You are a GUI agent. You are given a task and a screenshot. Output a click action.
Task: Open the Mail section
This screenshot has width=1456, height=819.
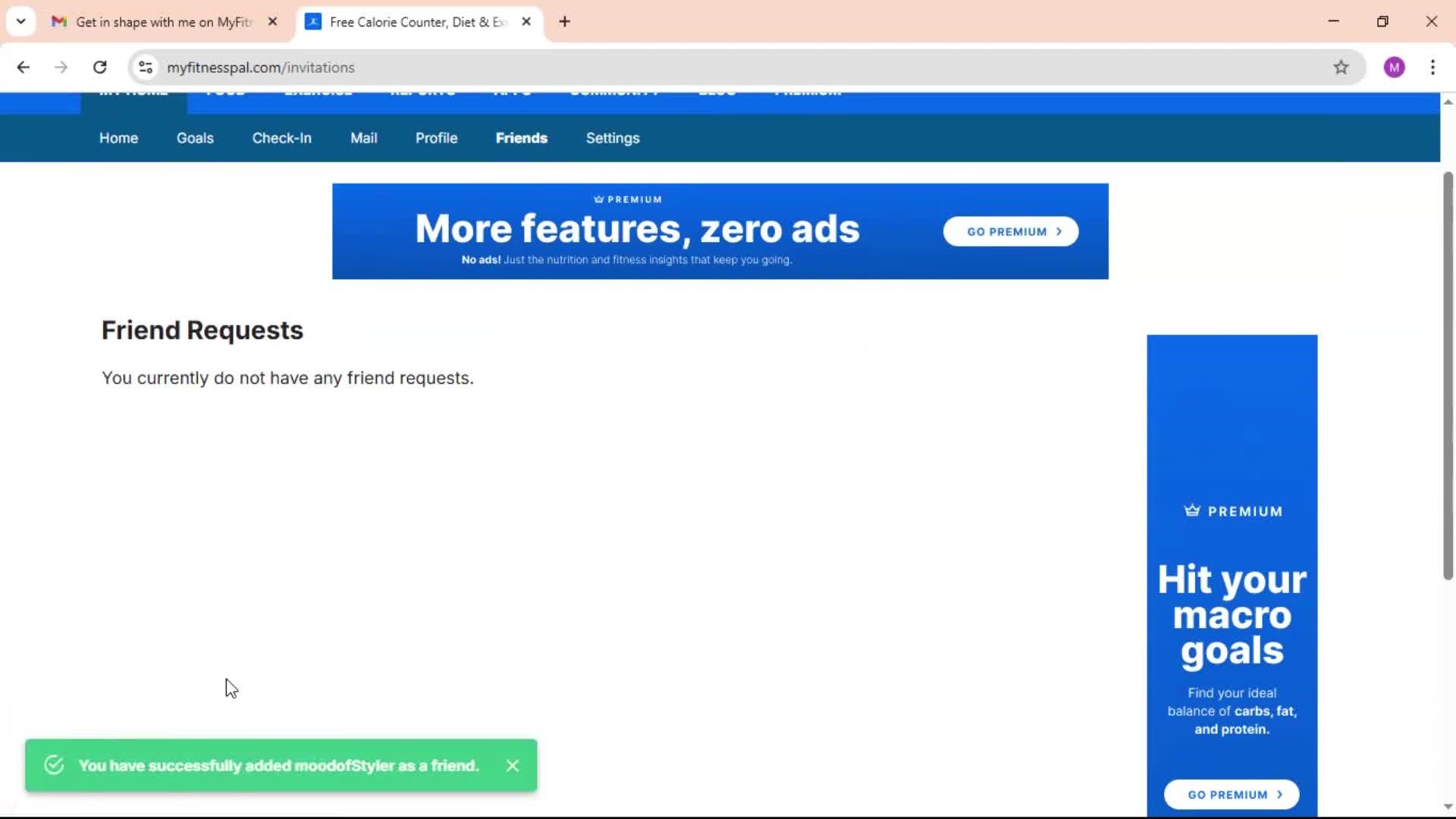[x=364, y=138]
